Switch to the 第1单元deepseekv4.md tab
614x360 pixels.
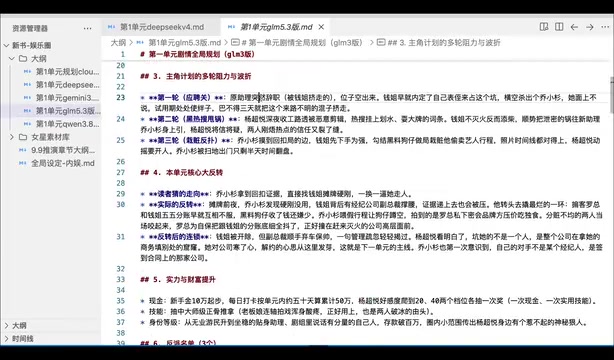tap(161, 27)
